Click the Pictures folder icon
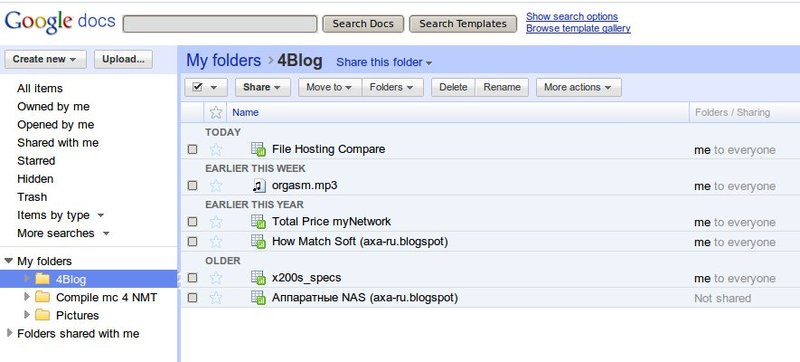The image size is (800, 362). pyautogui.click(x=42, y=315)
